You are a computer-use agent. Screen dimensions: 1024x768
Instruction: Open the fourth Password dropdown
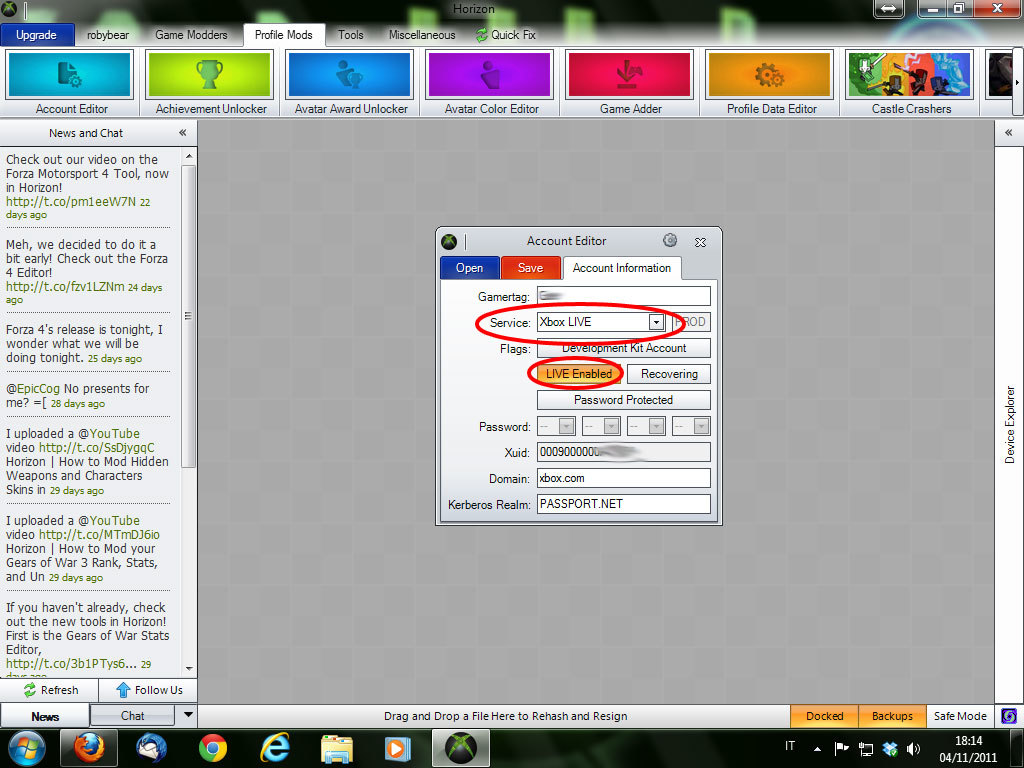[701, 426]
